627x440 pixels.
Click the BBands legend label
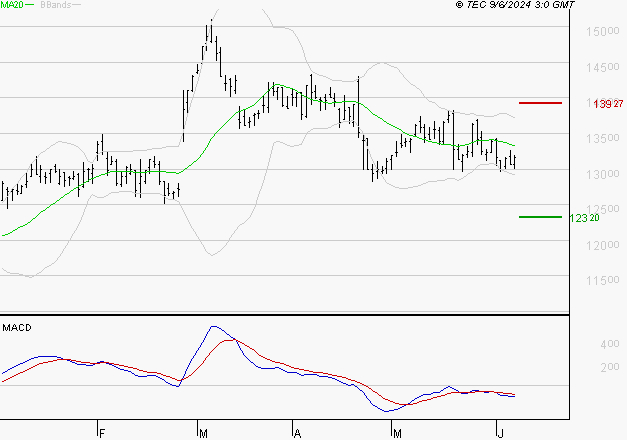click(x=56, y=5)
